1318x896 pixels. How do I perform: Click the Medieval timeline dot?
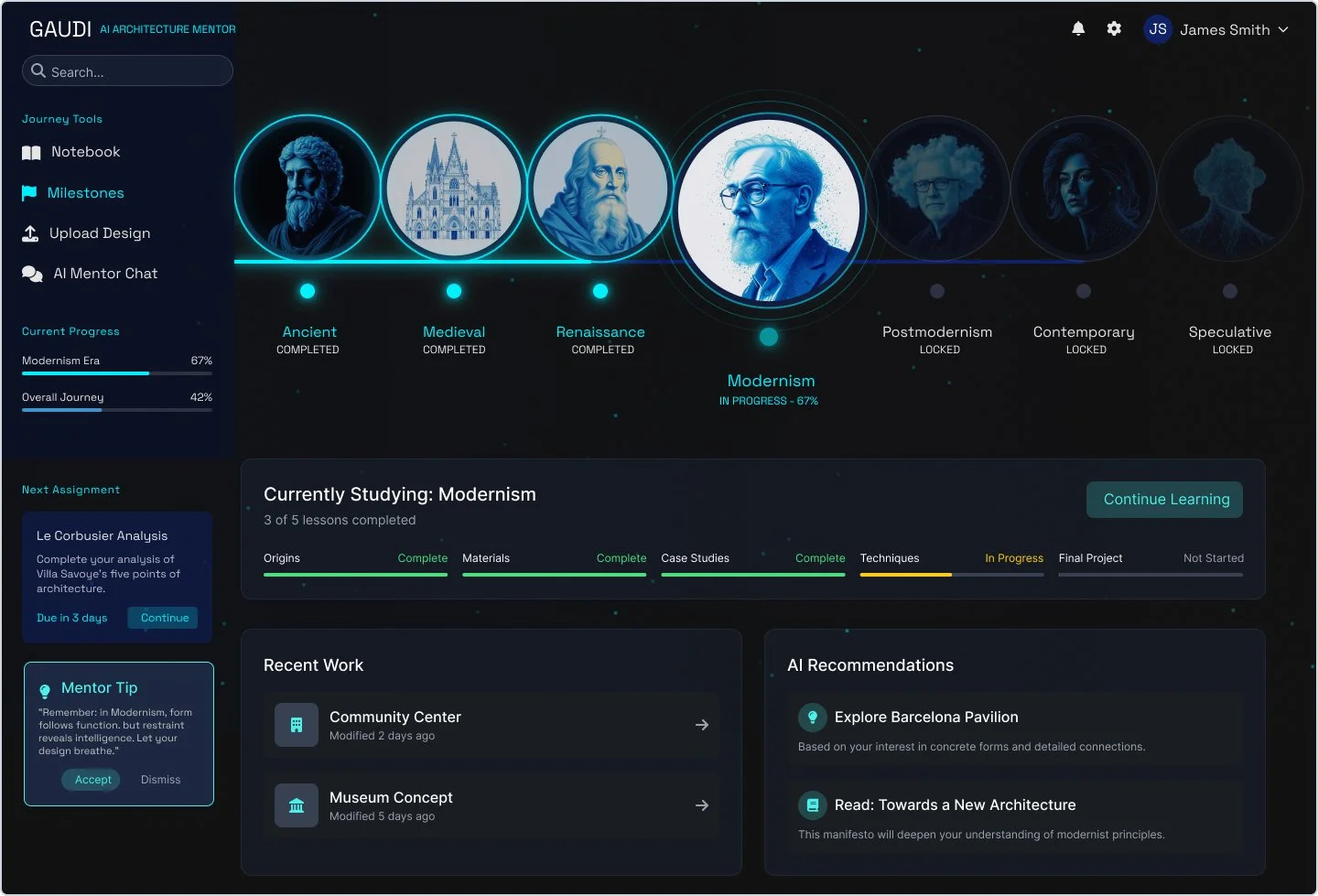pos(454,291)
